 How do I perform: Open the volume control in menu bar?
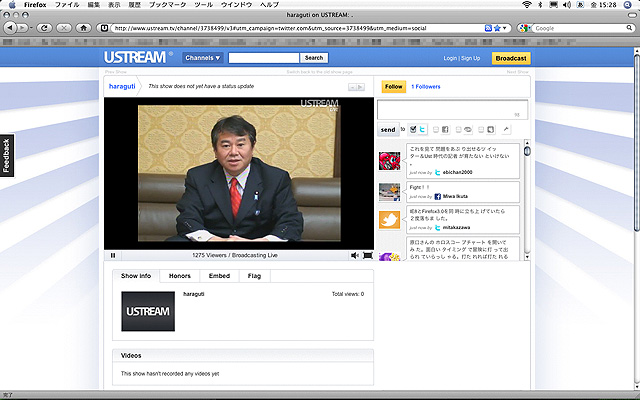tap(567, 5)
